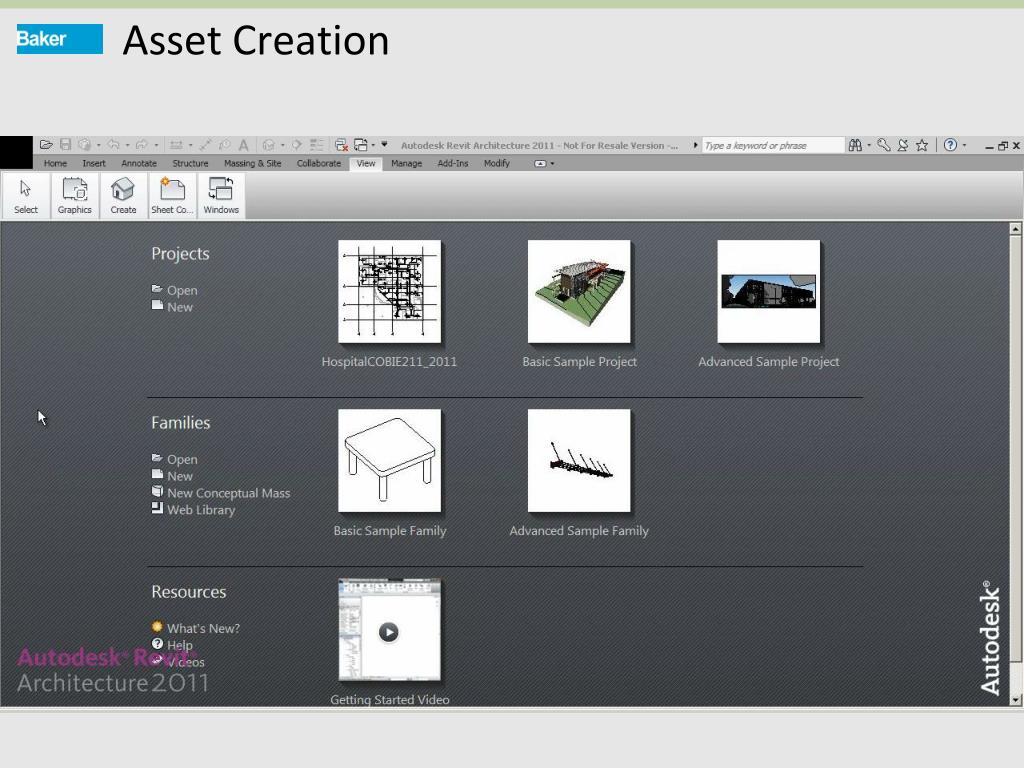The height and width of the screenshot is (768, 1024).
Task: Open the Sheet Composition ribbon panel button
Action: [x=172, y=196]
